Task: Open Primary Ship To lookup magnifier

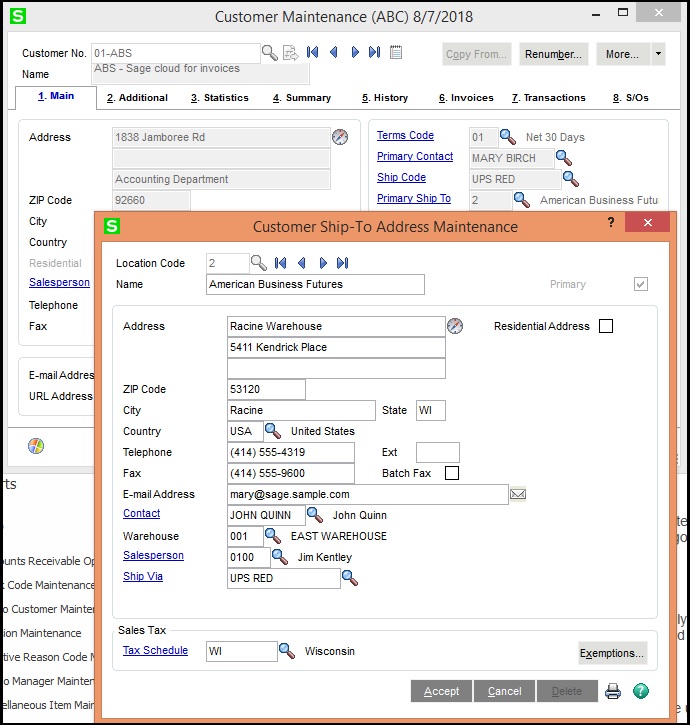Action: (x=522, y=200)
